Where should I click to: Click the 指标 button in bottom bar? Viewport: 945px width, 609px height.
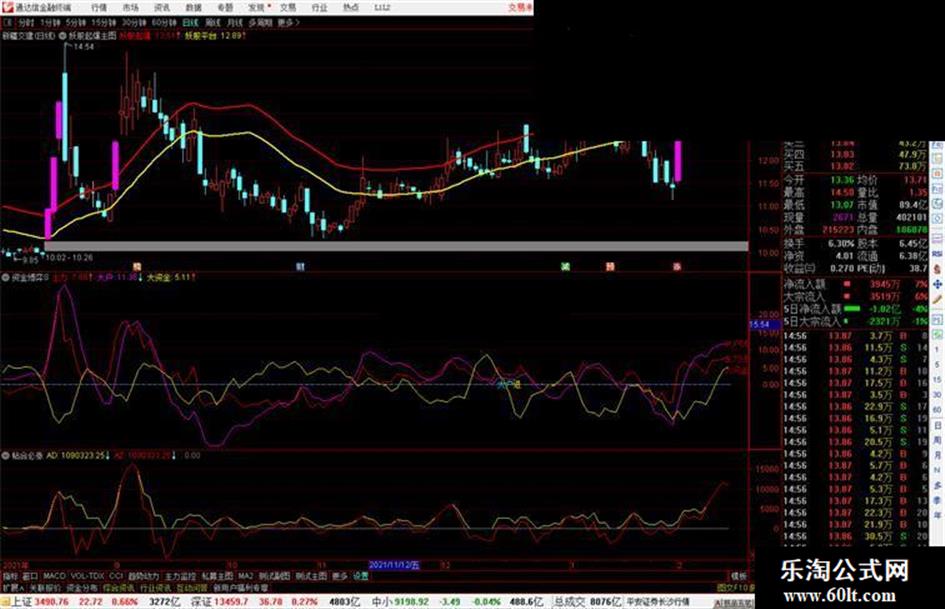coord(10,576)
